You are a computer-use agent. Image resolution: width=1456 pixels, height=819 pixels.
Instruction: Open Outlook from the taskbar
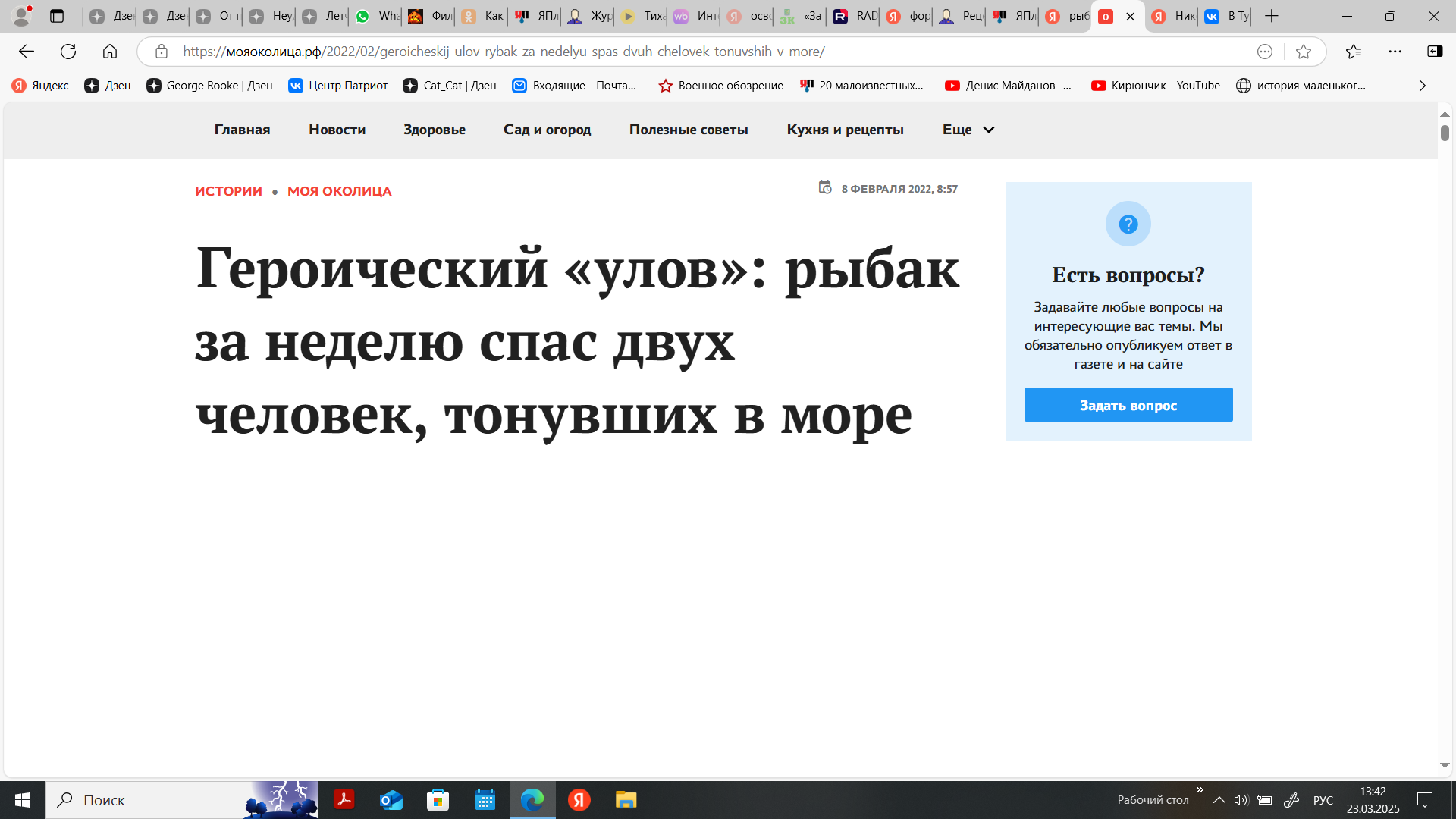tap(391, 800)
